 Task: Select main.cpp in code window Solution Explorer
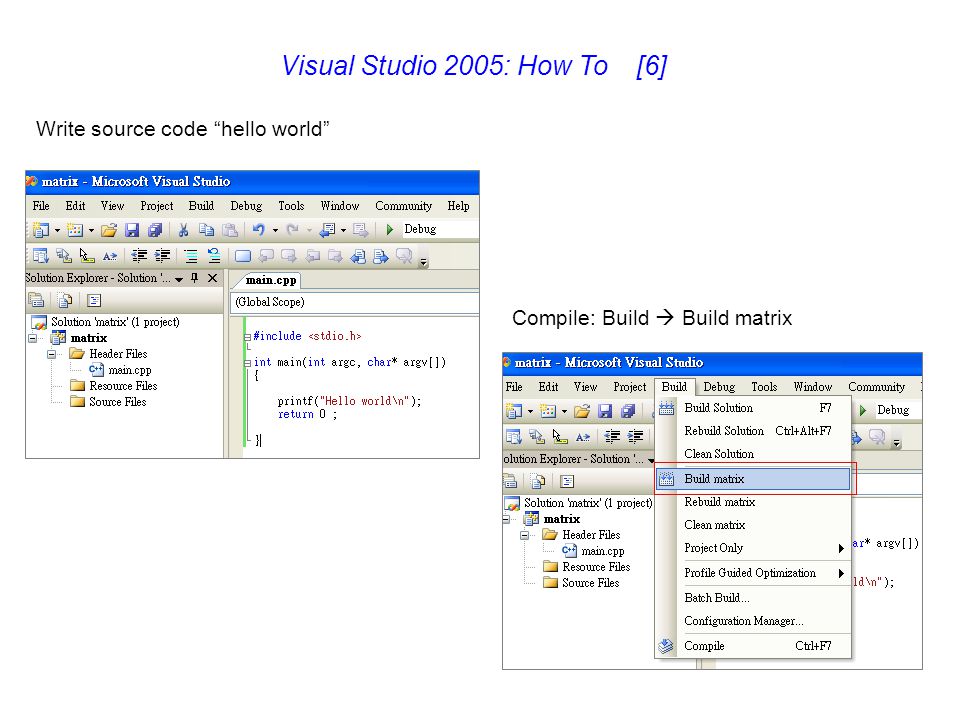[x=121, y=370]
